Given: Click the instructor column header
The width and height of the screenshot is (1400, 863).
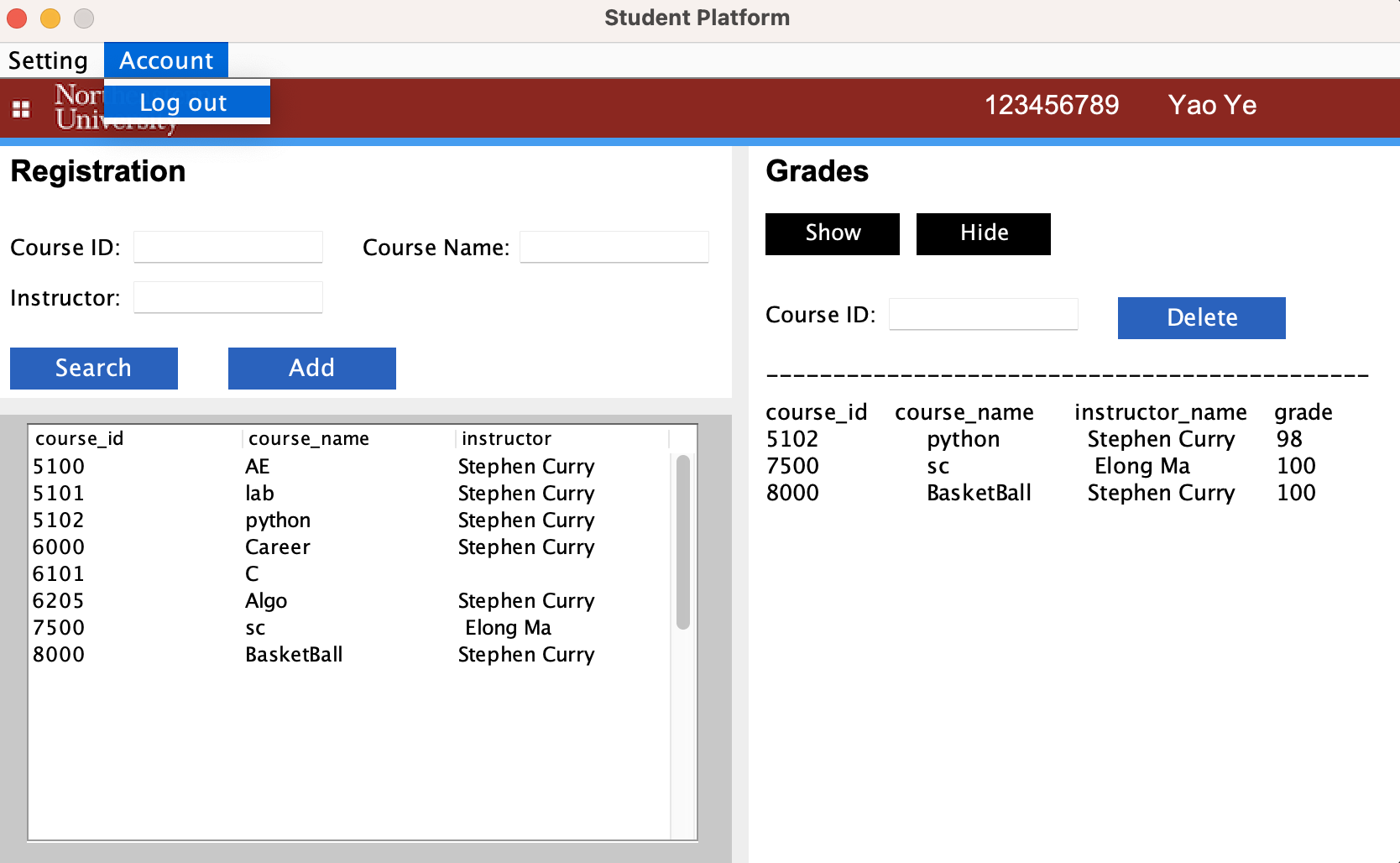Looking at the screenshot, I should [562, 438].
